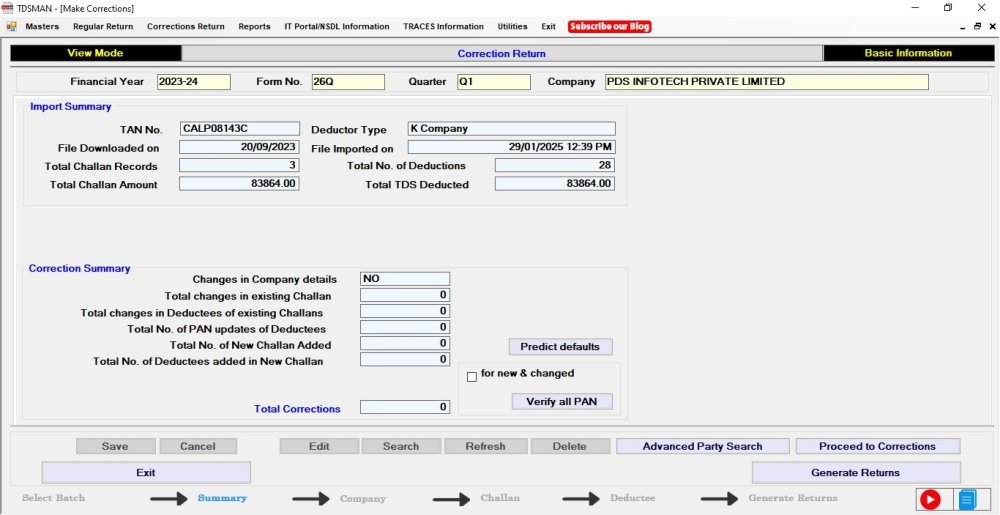Tick the 'for new & changed' checkbox
Screen dimensions: 1000x515
point(472,377)
